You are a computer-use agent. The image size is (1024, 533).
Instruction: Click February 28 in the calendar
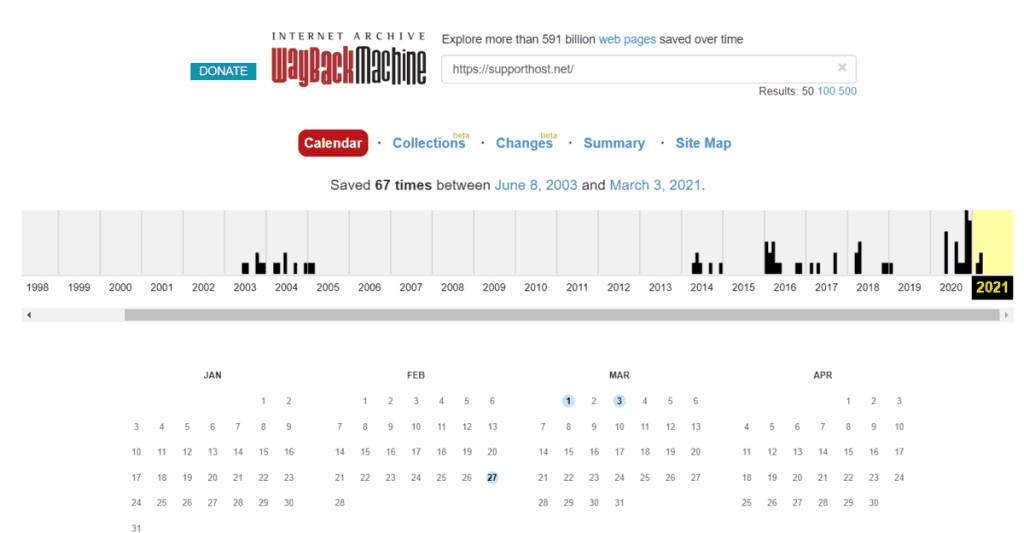(x=340, y=502)
